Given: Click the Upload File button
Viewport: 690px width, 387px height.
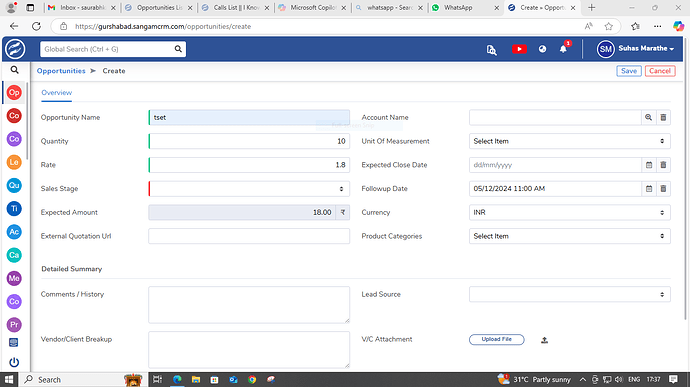Looking at the screenshot, I should point(496,339).
